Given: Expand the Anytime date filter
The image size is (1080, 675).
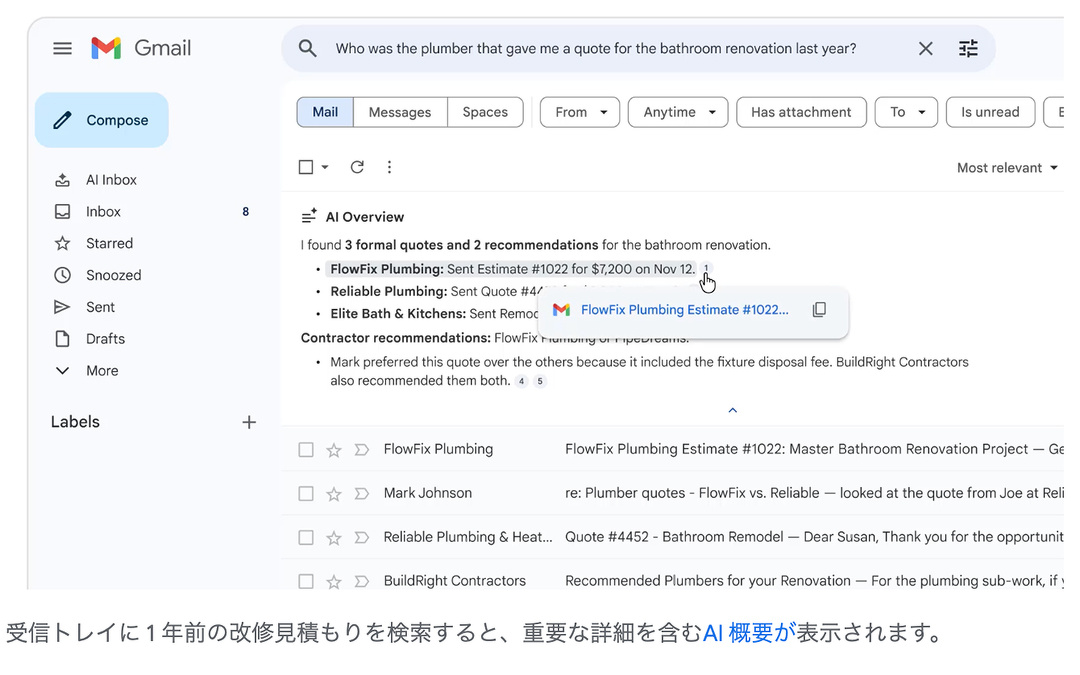Looking at the screenshot, I should pyautogui.click(x=678, y=112).
